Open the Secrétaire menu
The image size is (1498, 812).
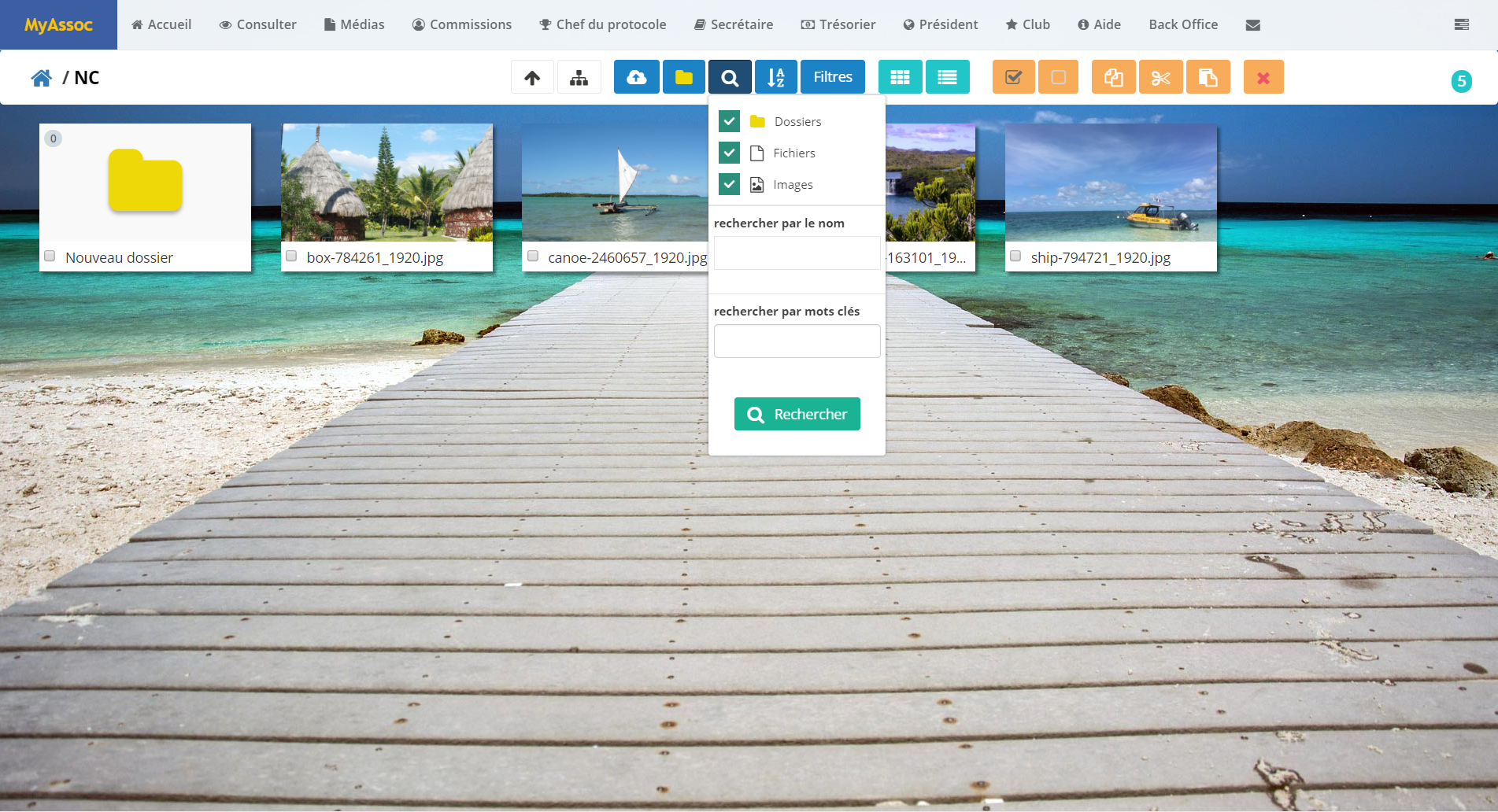734,24
